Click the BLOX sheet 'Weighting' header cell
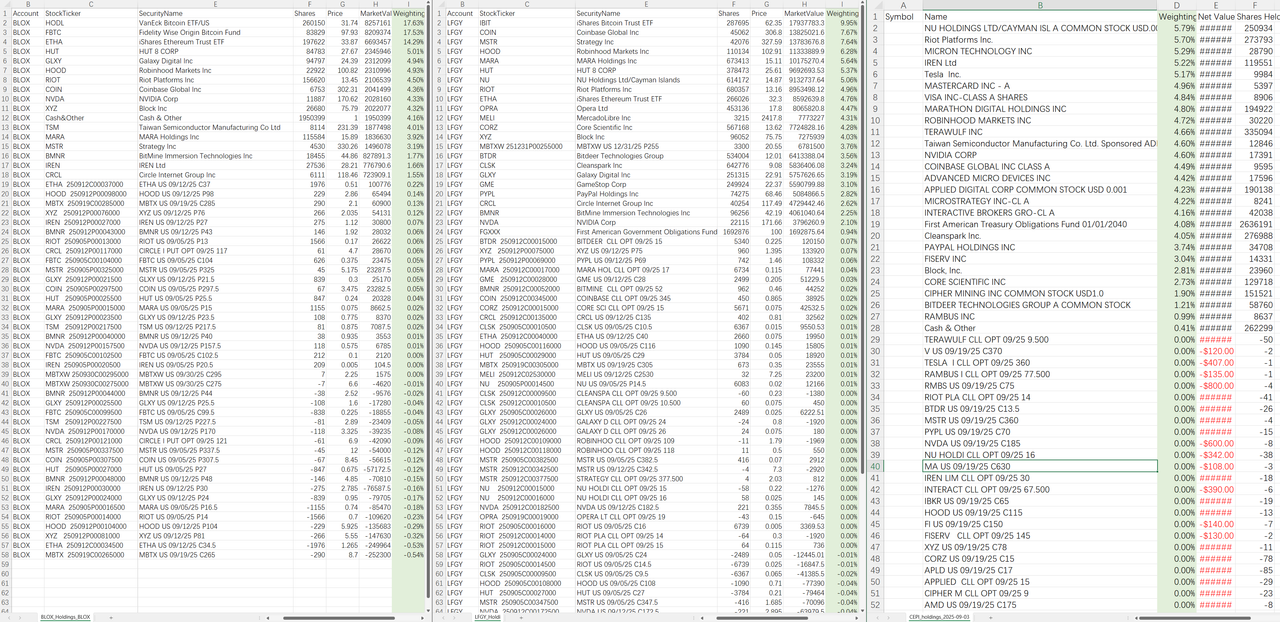 click(411, 14)
